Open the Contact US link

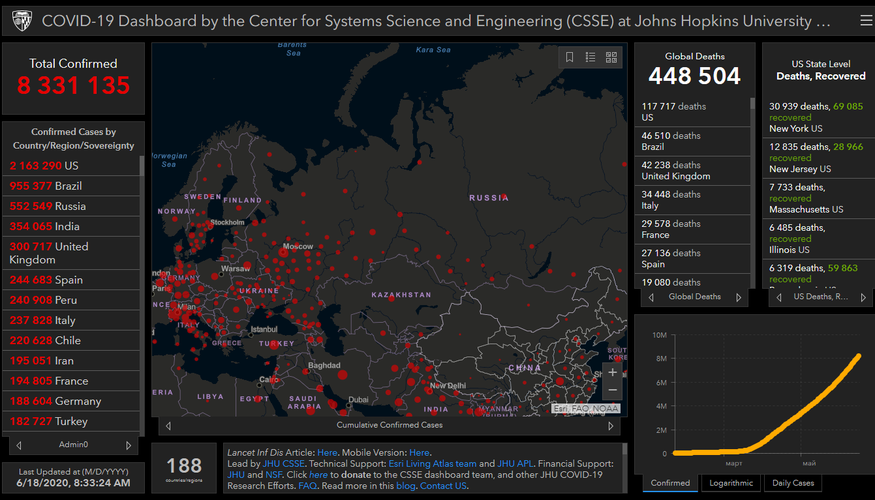tap(443, 486)
